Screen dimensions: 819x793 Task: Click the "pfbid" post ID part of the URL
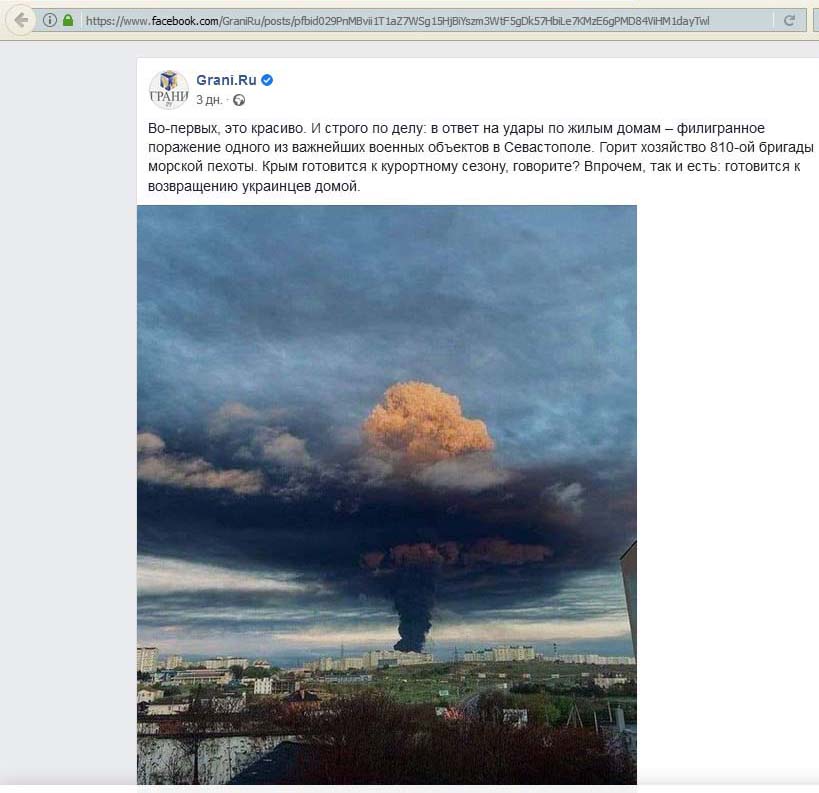[x=500, y=21]
